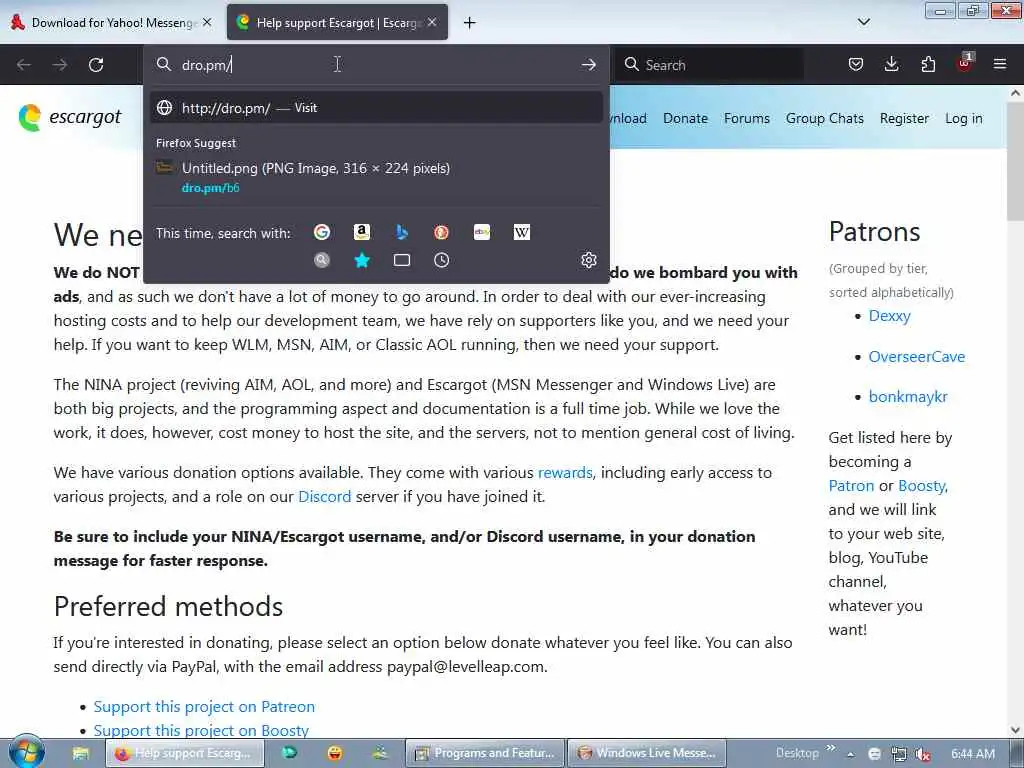Close the Download for Yahoo! Messenger tab
Viewport: 1024px width, 768px height.
click(x=207, y=23)
